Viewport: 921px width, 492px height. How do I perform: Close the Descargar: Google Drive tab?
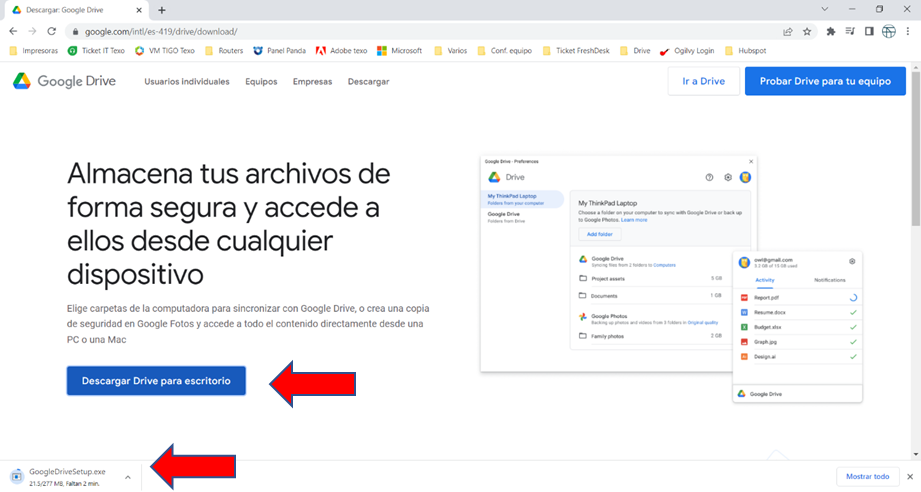tap(139, 10)
